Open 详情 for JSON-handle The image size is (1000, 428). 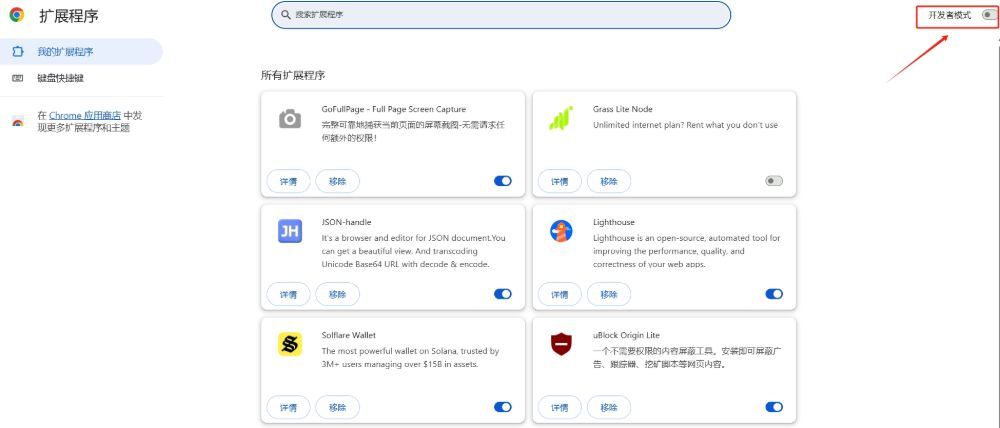[288, 294]
